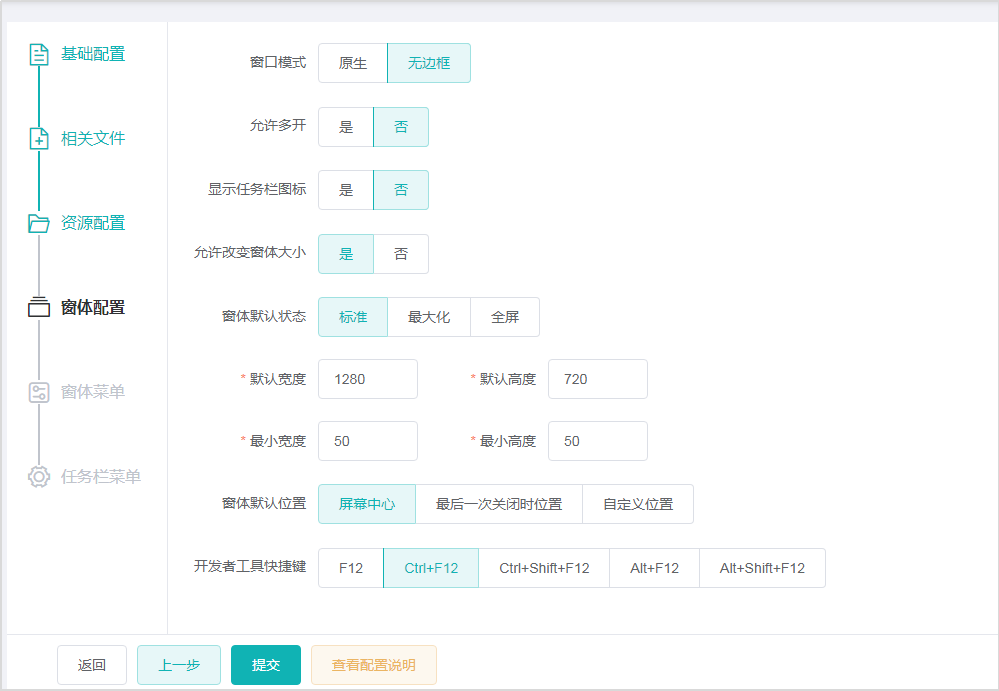
Task: Click the 窗体配置 window icon
Action: coord(39,308)
